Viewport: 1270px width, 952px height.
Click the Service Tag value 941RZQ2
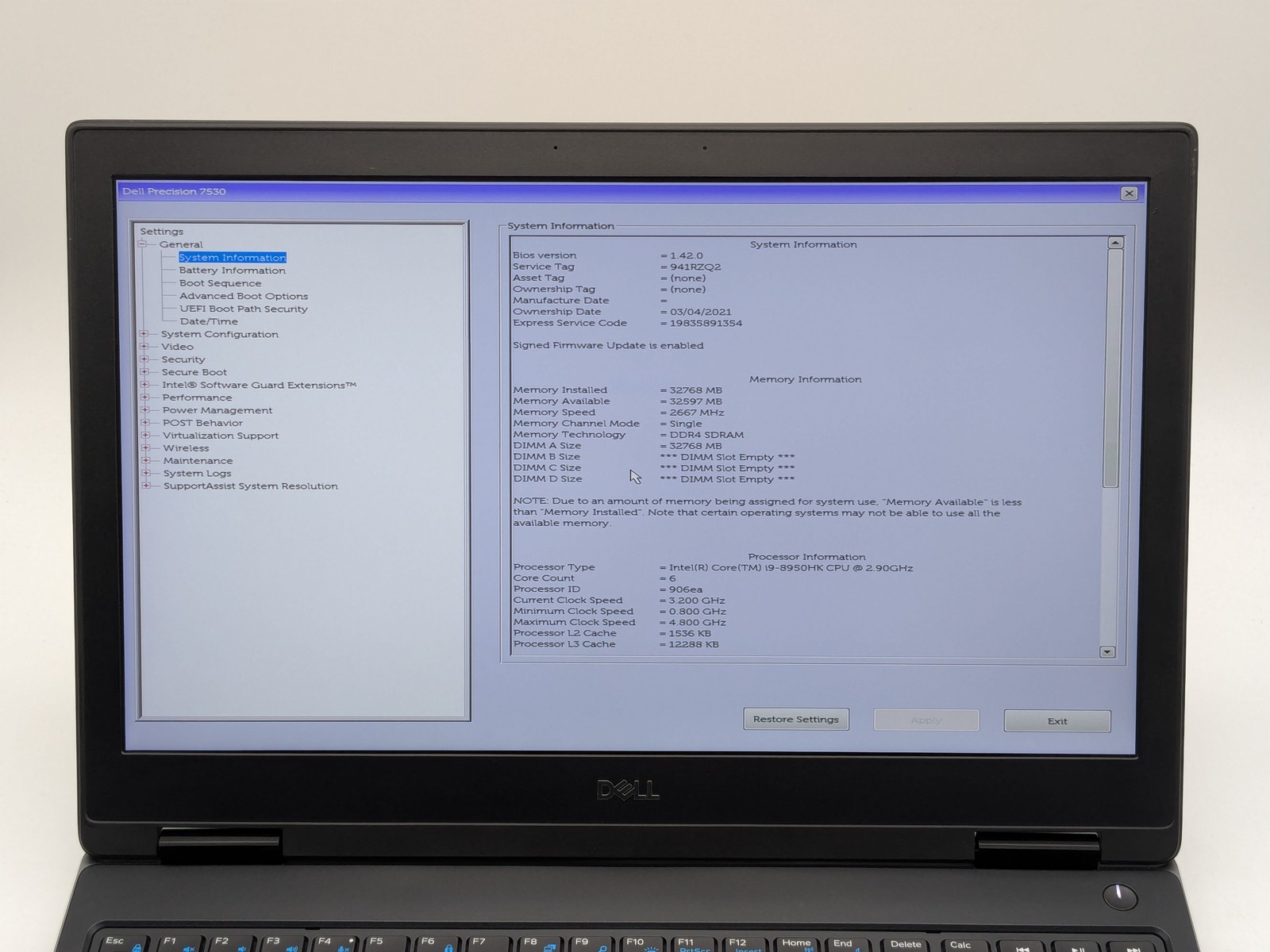695,267
